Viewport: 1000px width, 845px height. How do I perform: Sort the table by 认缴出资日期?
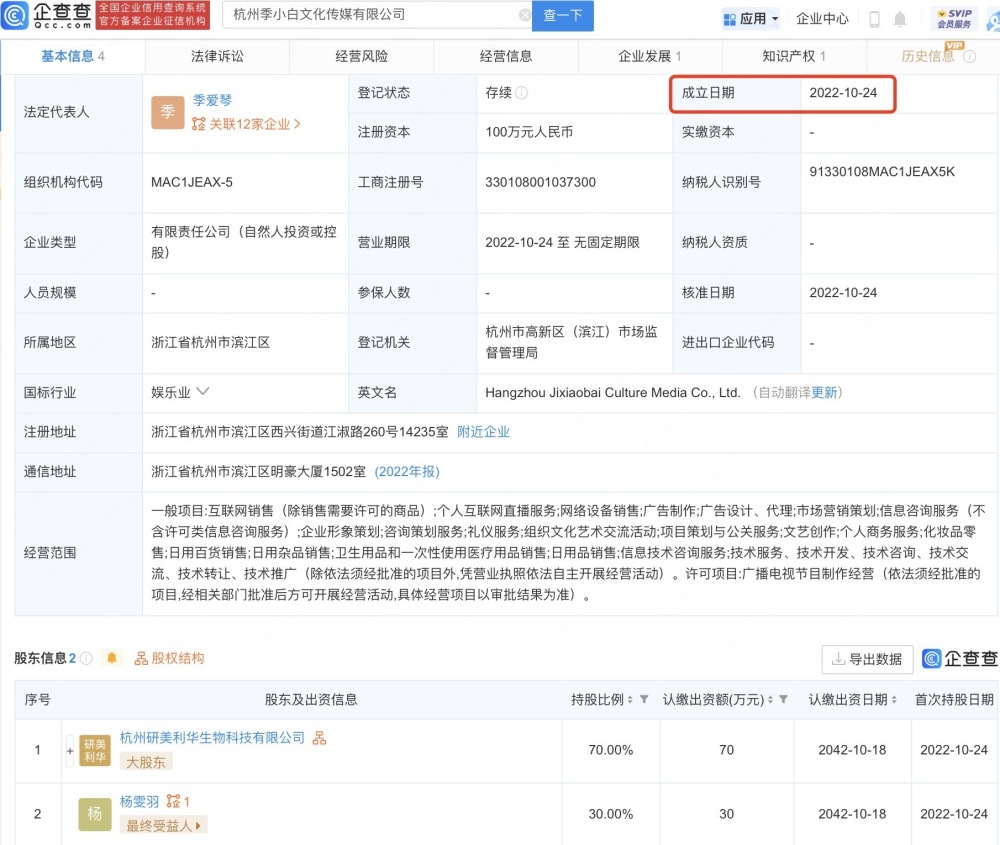894,700
